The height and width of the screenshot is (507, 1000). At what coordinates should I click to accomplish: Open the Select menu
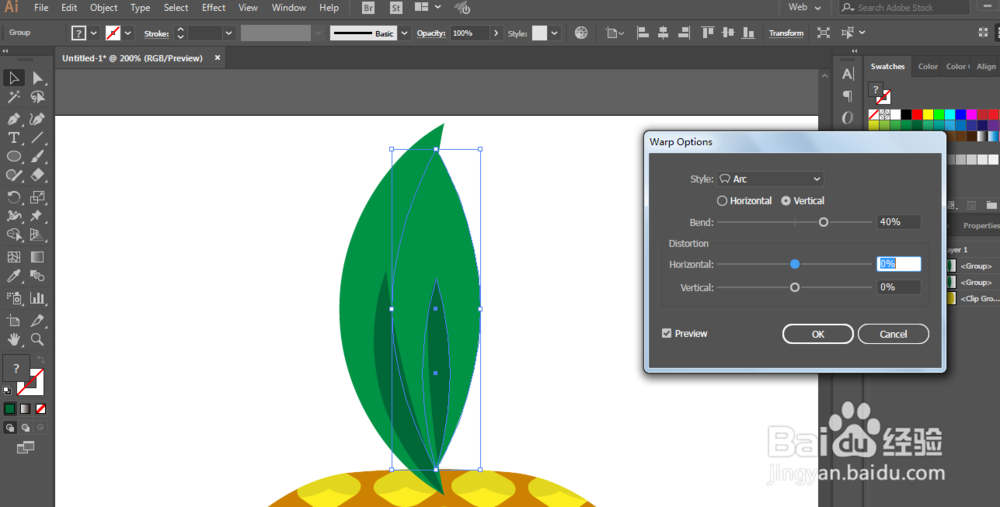point(175,8)
